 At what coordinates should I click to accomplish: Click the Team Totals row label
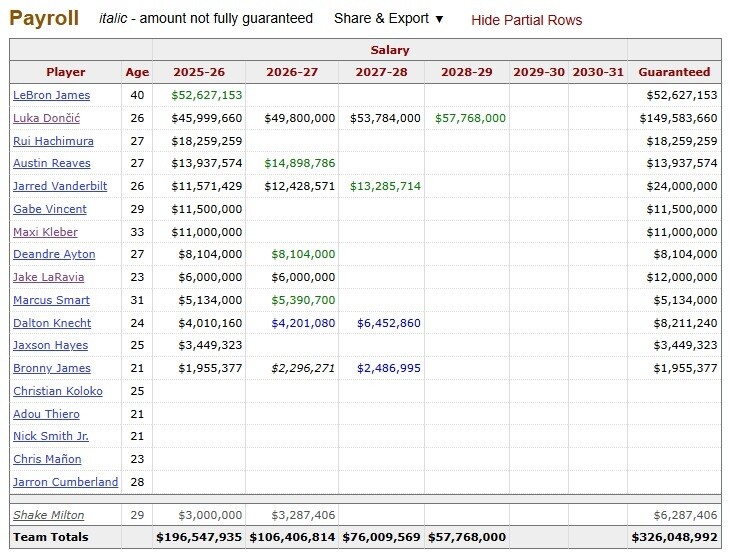pyautogui.click(x=50, y=537)
